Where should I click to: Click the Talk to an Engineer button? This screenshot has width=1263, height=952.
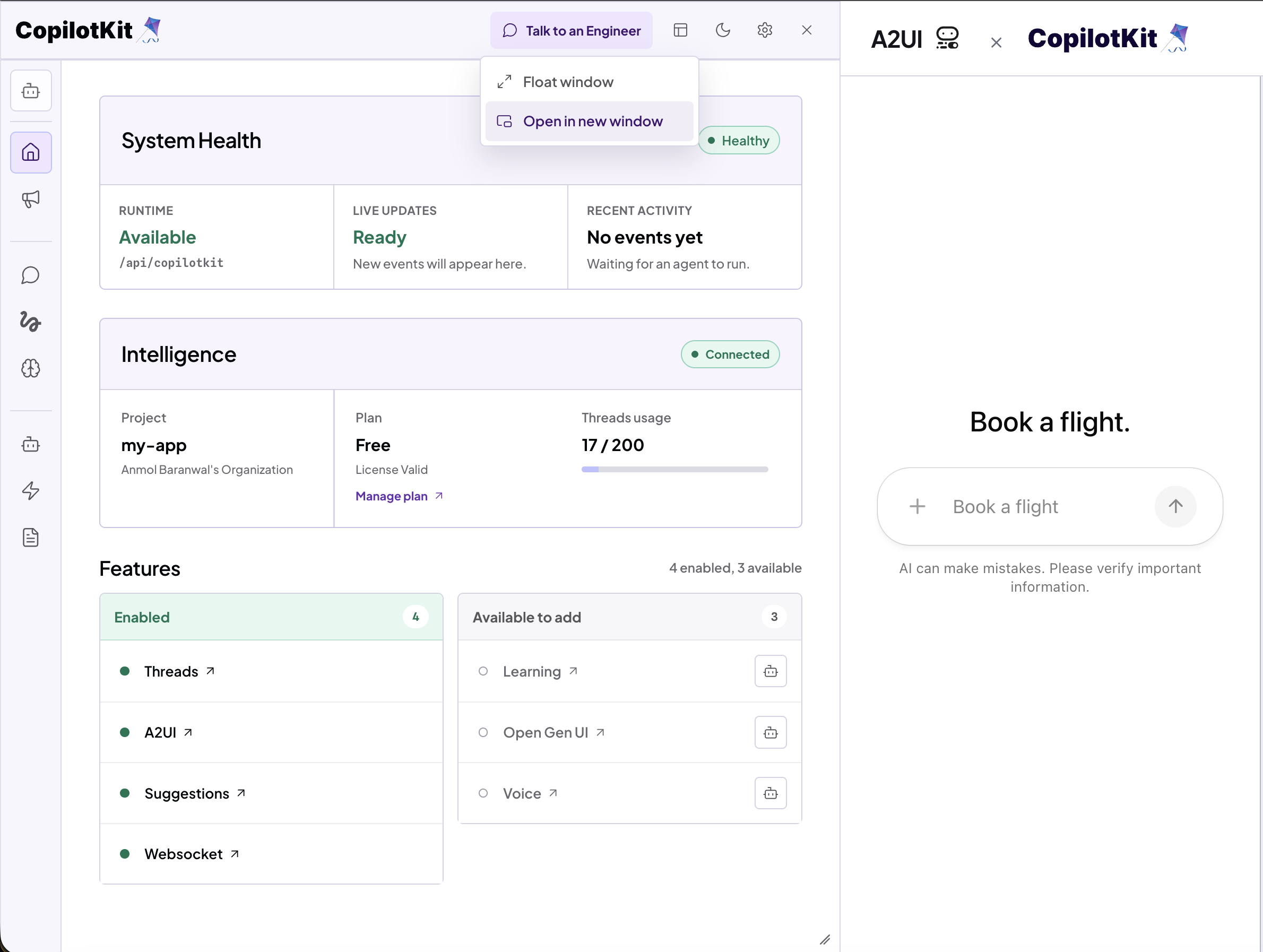571,30
